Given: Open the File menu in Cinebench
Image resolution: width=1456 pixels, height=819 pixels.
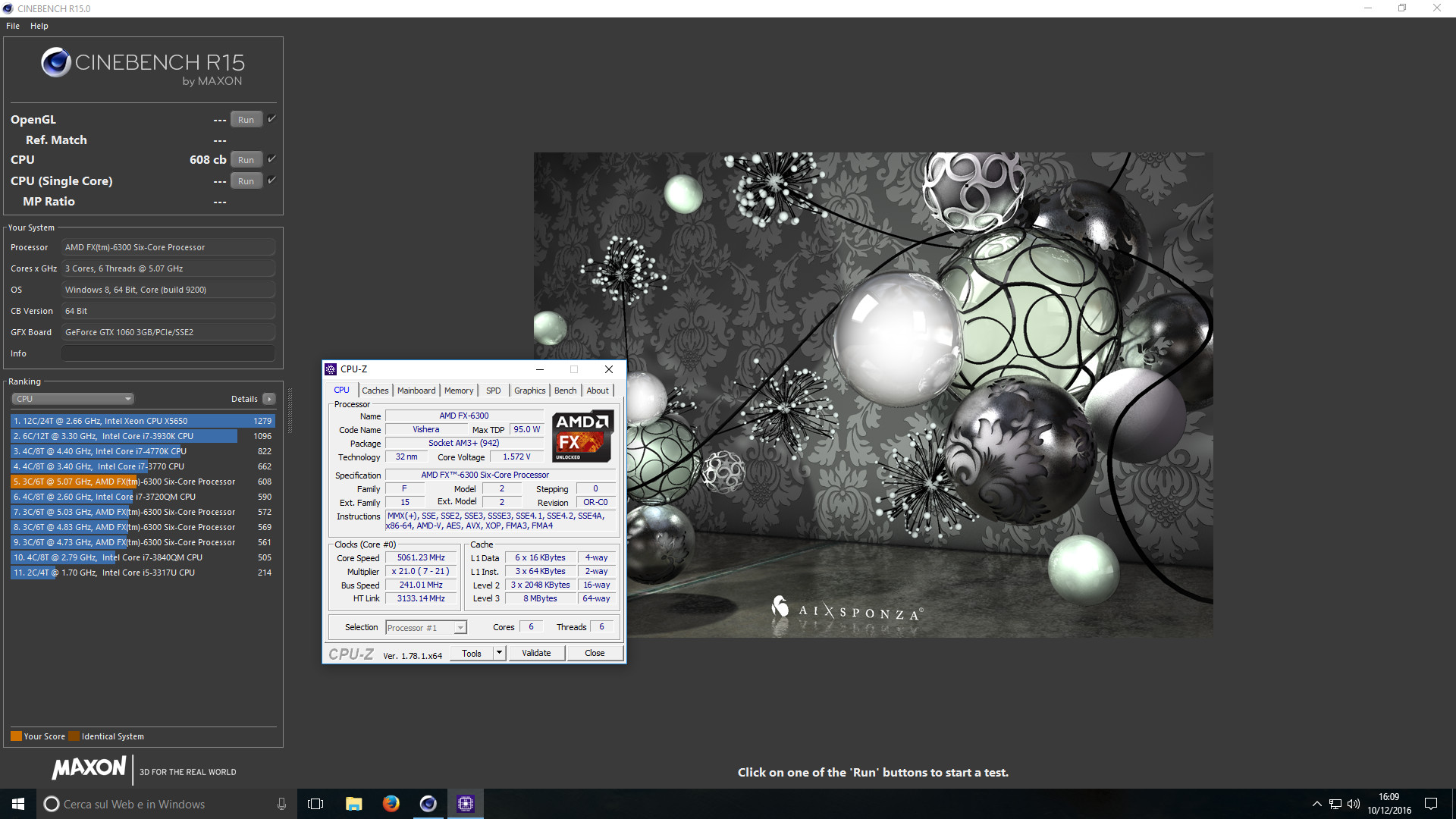Looking at the screenshot, I should click(x=13, y=26).
